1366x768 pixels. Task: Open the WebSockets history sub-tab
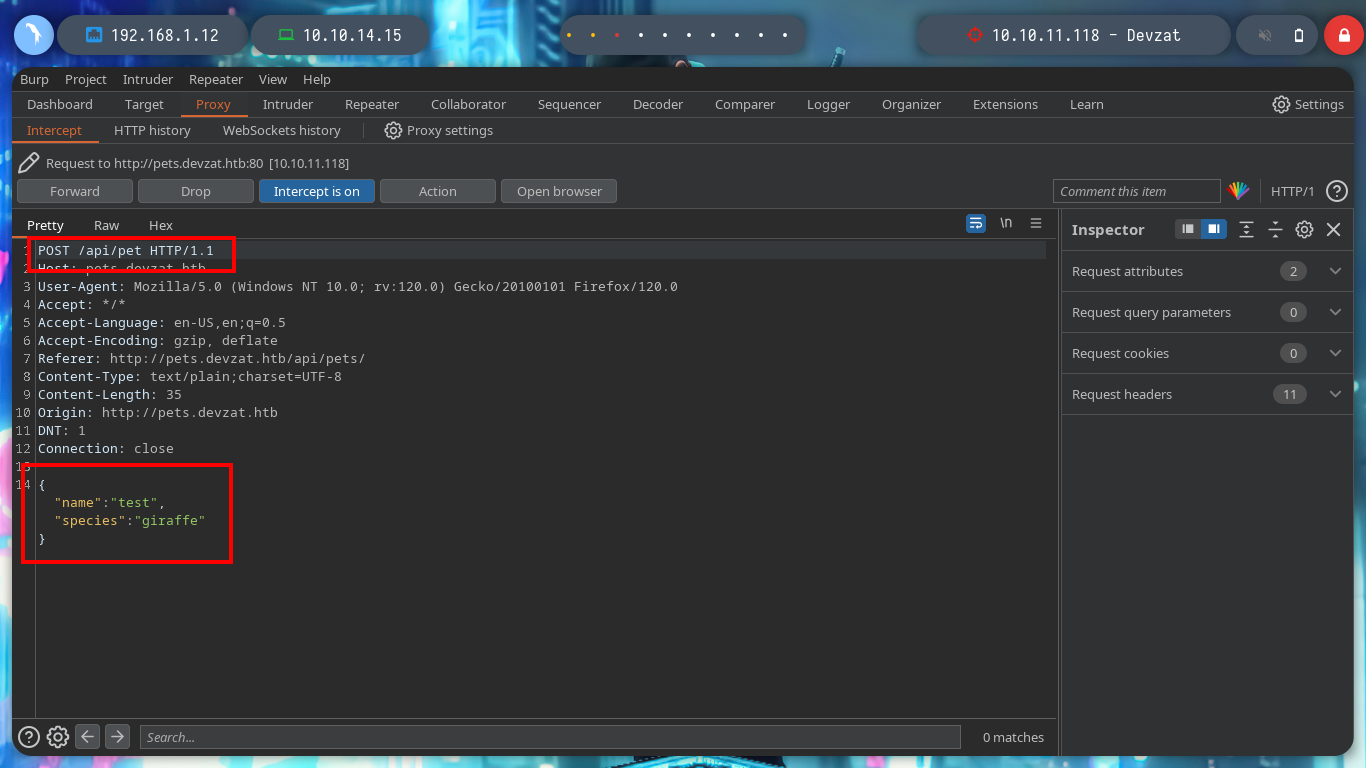282,130
